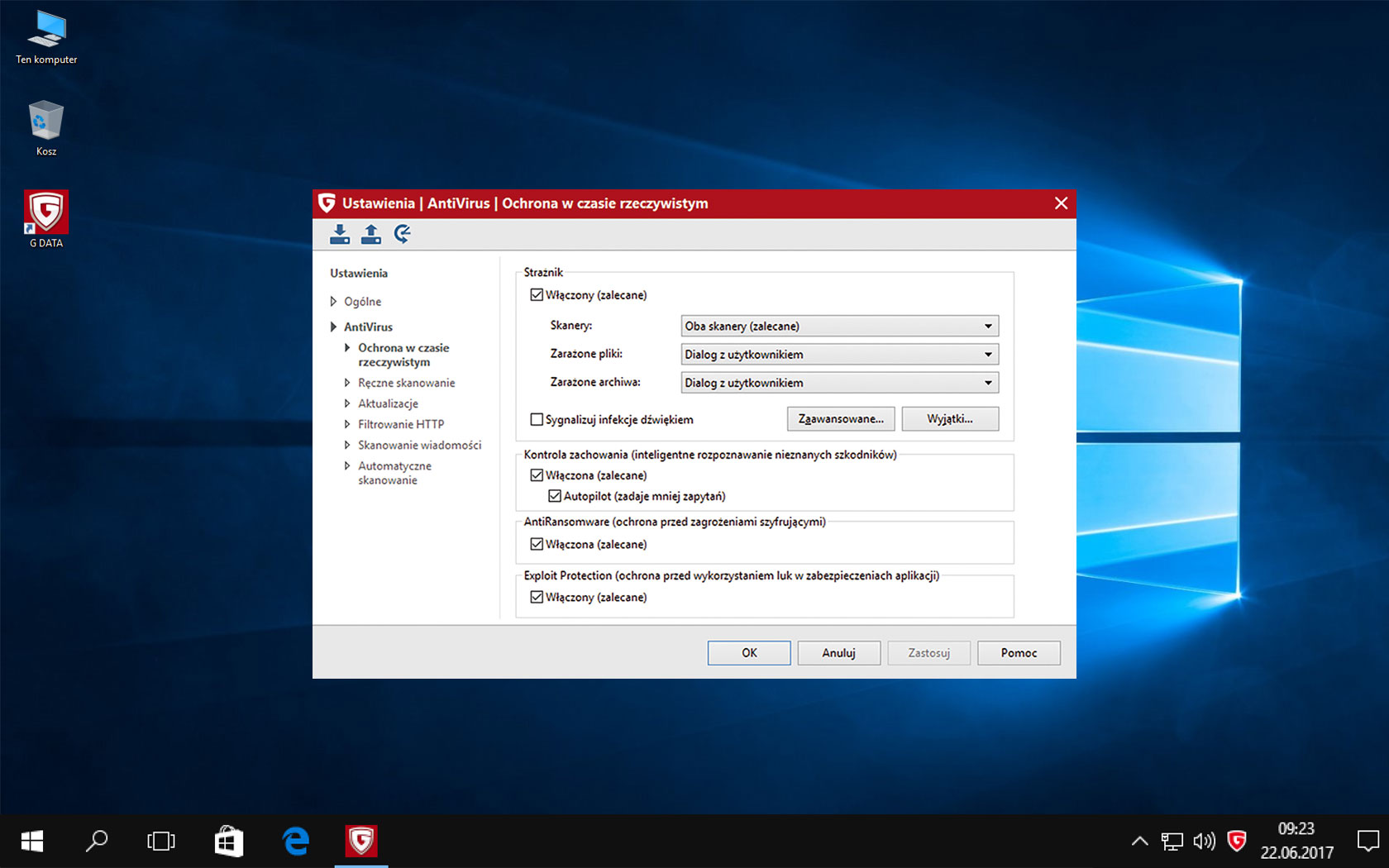Click the Anuluj button
The width and height of the screenshot is (1389, 868).
pos(838,653)
